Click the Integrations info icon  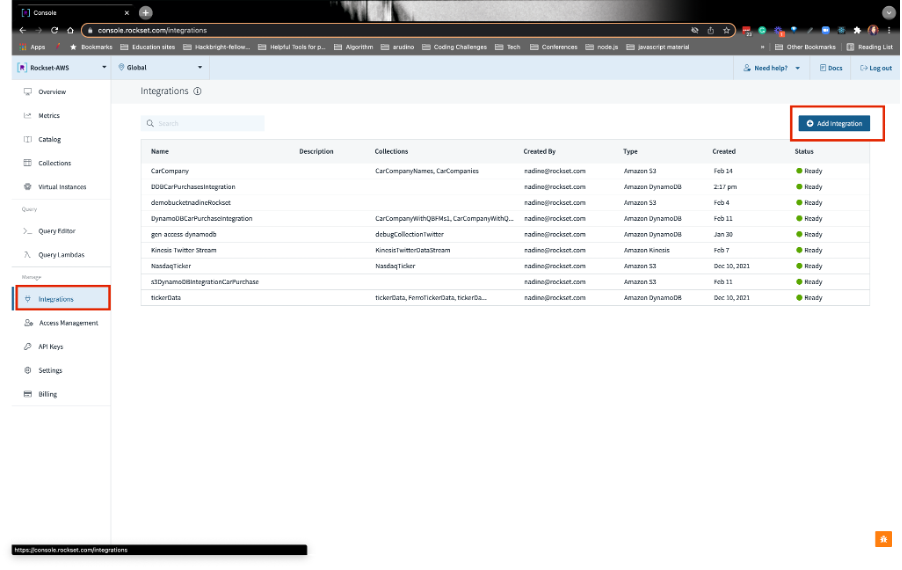click(x=197, y=91)
